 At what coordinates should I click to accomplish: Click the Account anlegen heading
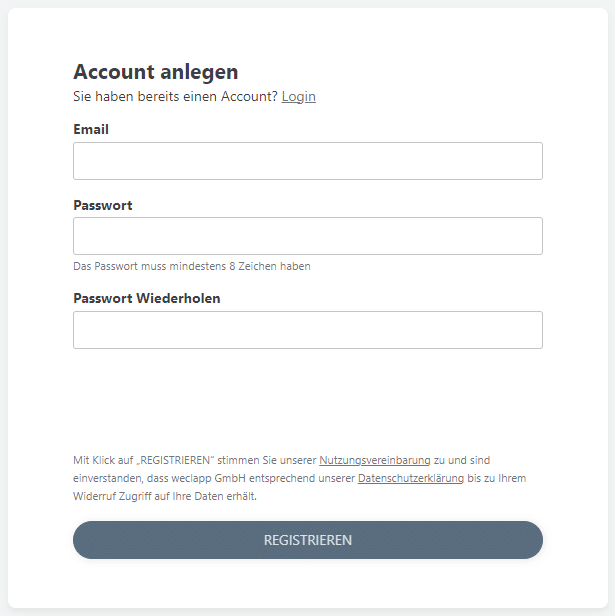(x=156, y=72)
